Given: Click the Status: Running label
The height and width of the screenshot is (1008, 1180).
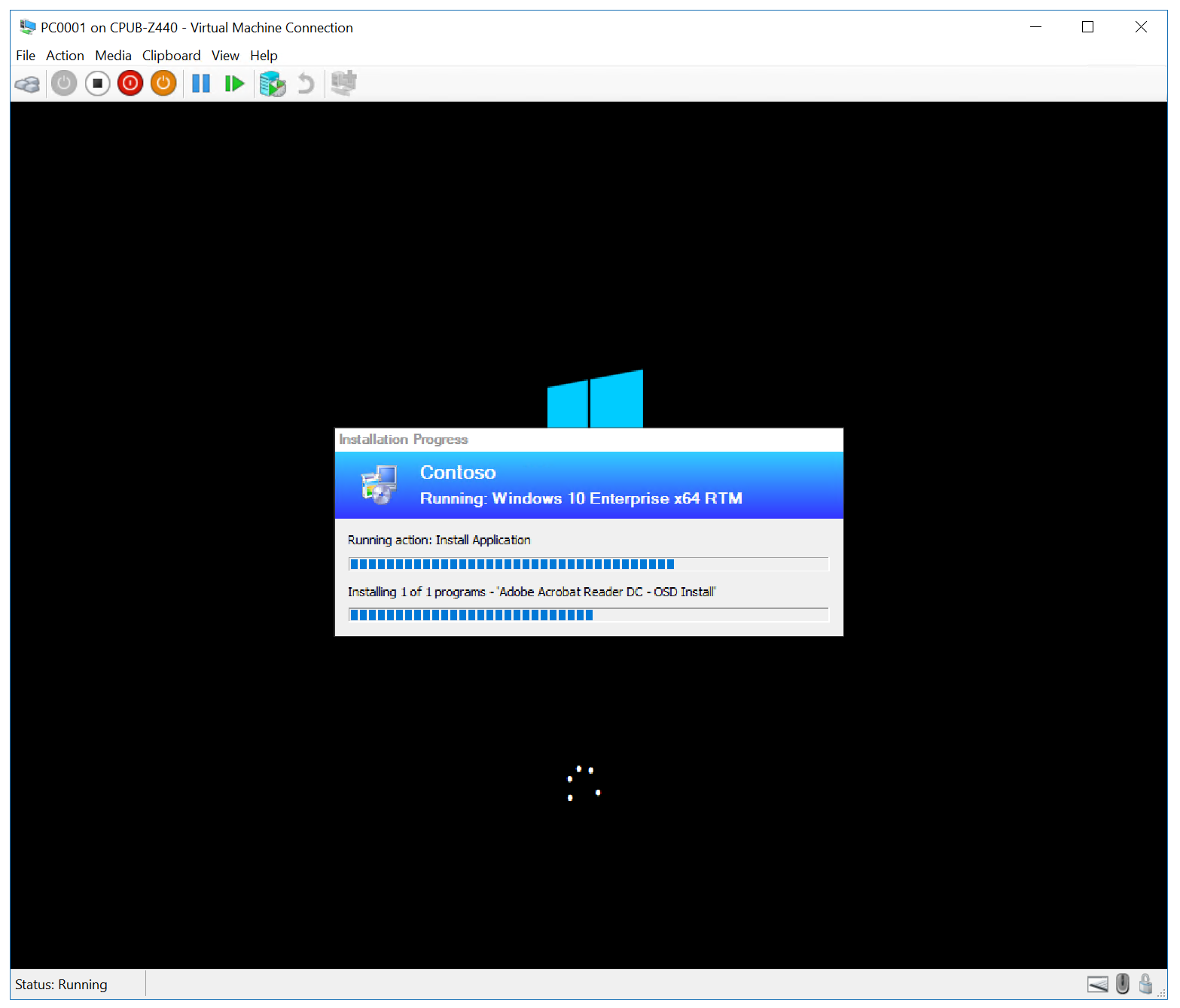Looking at the screenshot, I should coord(60,984).
